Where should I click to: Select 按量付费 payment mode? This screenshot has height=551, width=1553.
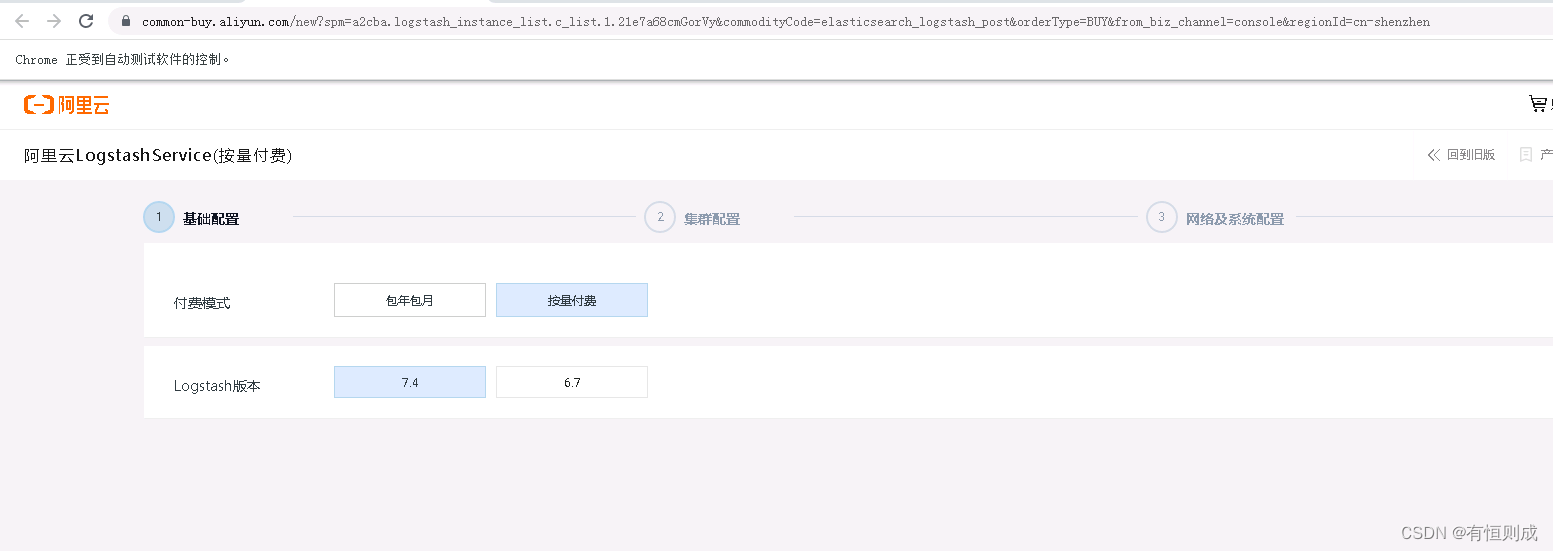coord(572,300)
